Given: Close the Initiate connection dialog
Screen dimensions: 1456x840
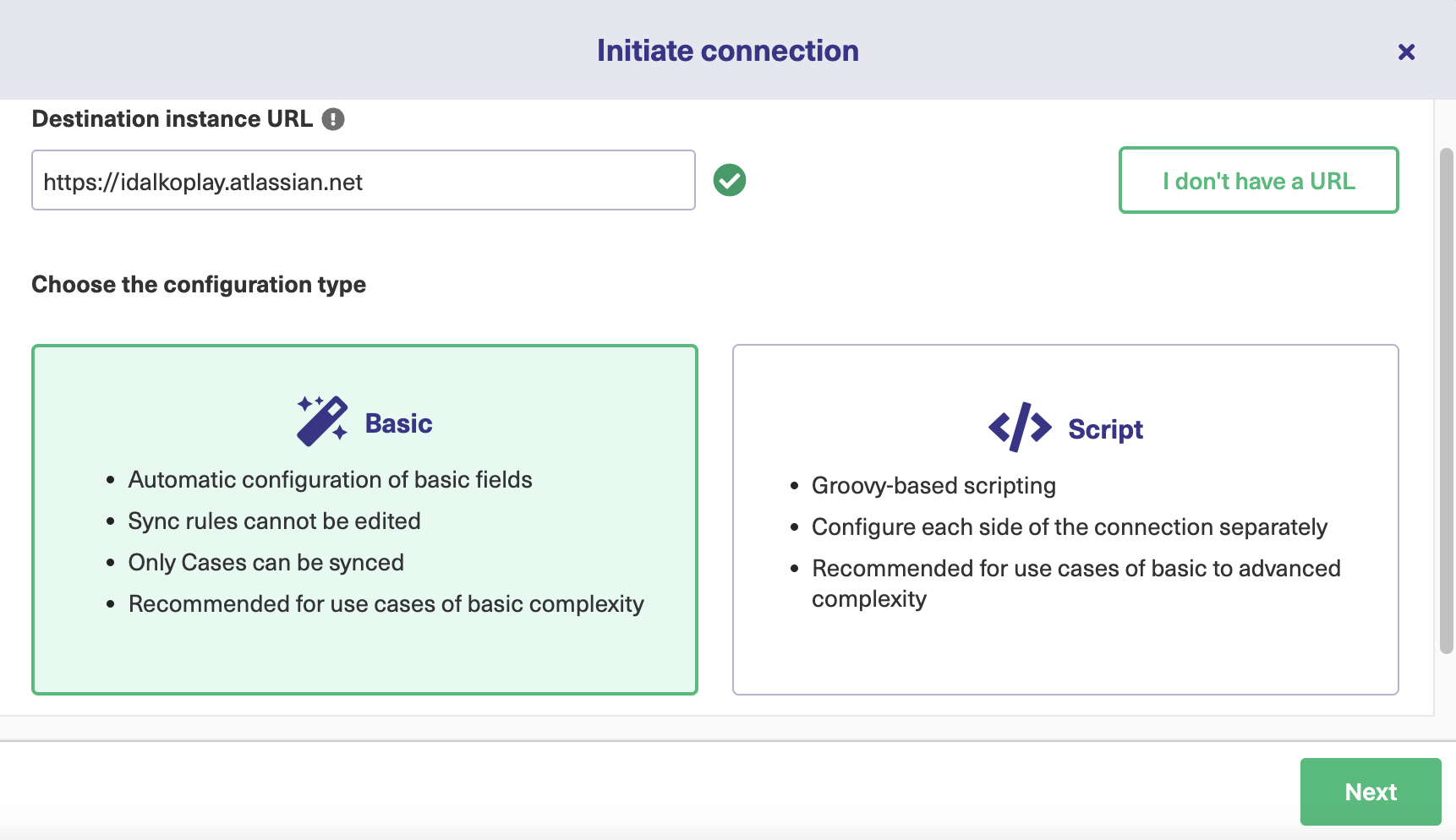Looking at the screenshot, I should click(x=1406, y=52).
